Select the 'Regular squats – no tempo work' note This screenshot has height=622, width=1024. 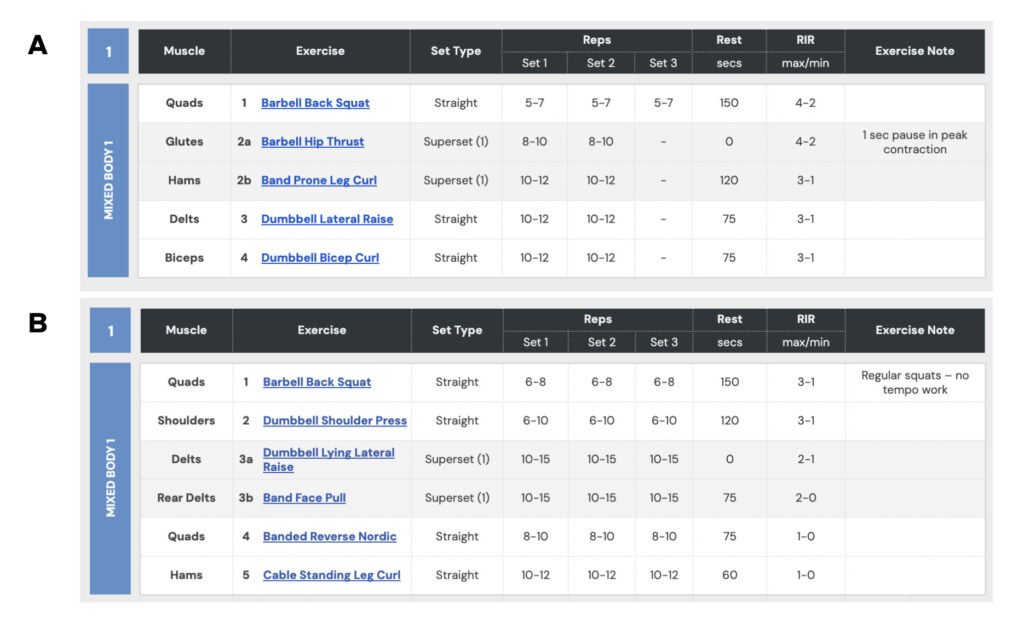coord(914,382)
